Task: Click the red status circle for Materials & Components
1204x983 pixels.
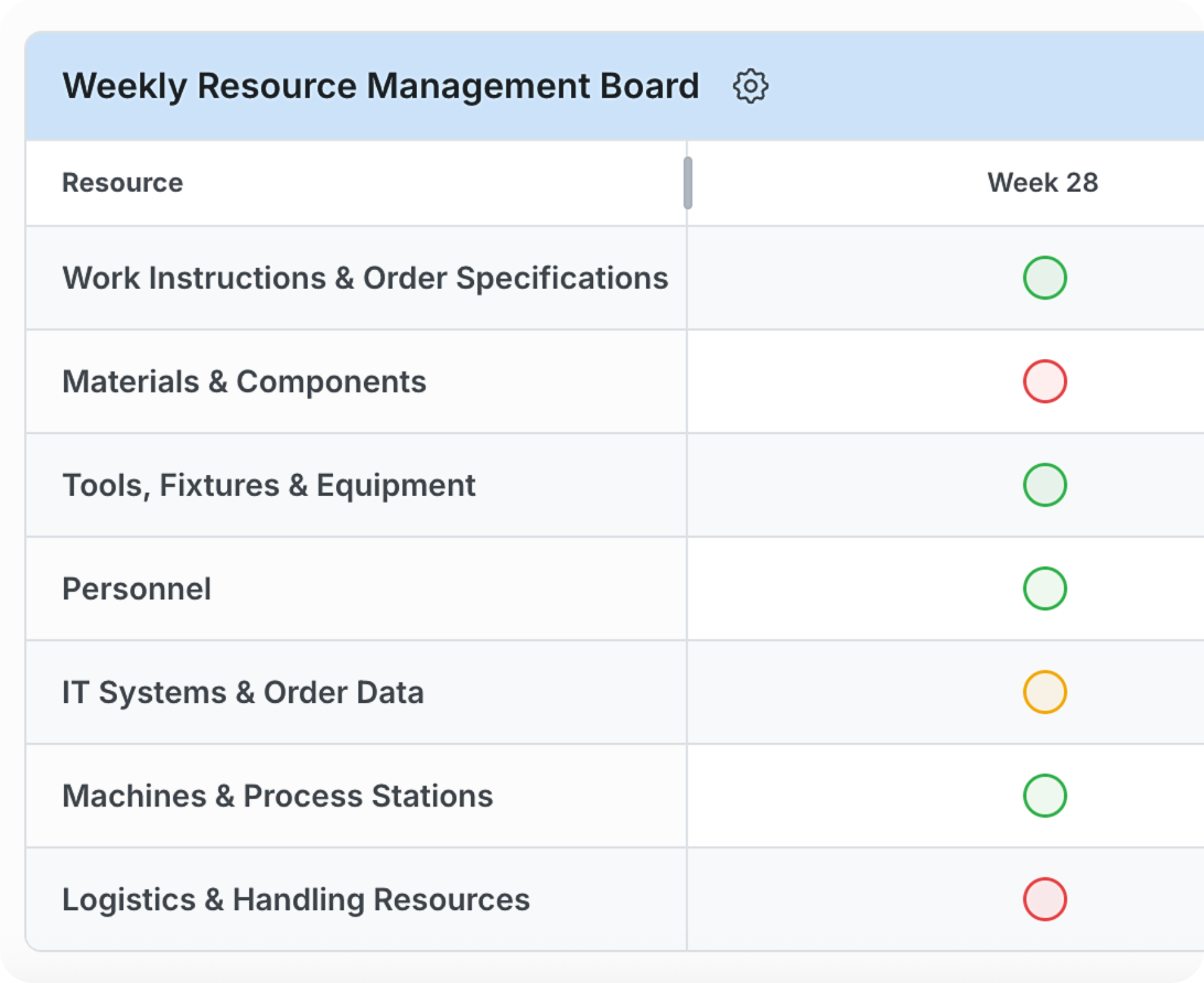Action: click(1044, 382)
